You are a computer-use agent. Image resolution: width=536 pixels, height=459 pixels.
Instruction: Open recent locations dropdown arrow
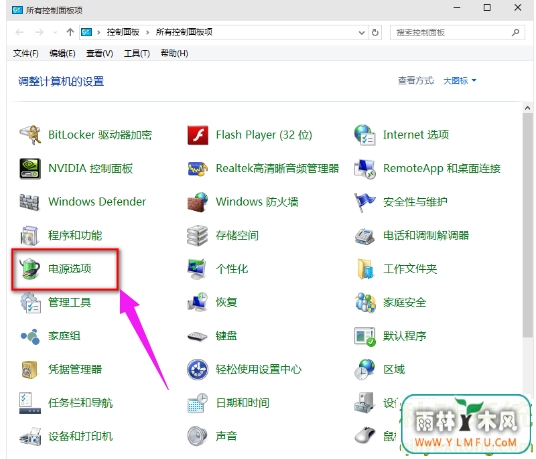55,32
